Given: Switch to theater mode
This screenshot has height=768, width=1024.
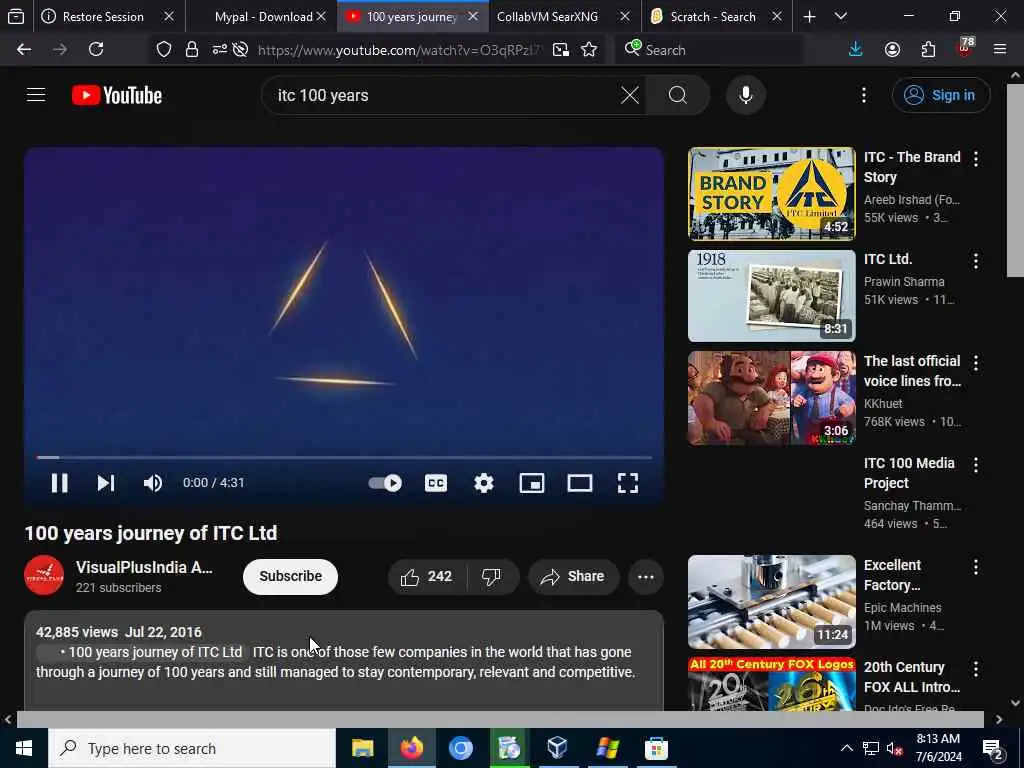Looking at the screenshot, I should [x=580, y=483].
